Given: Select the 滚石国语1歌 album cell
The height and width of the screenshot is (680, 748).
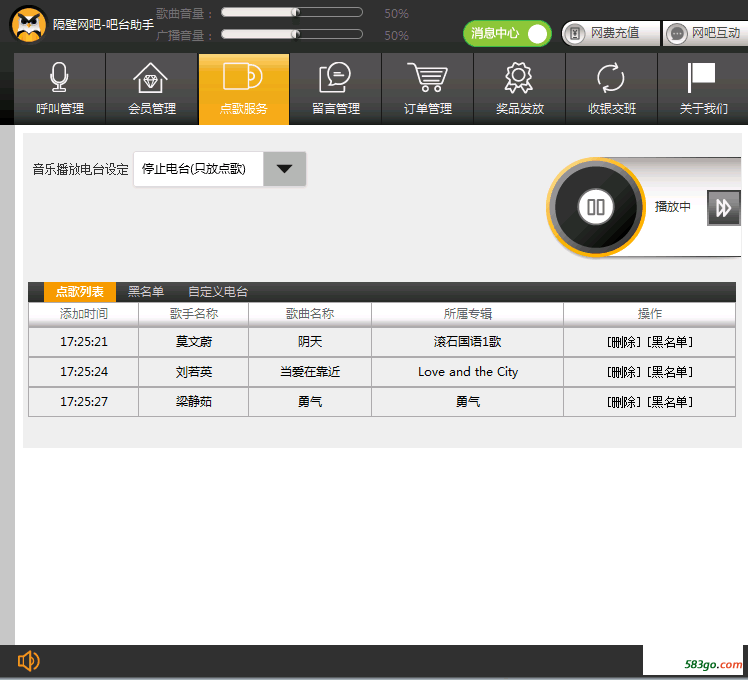Looking at the screenshot, I should click(x=468, y=342).
